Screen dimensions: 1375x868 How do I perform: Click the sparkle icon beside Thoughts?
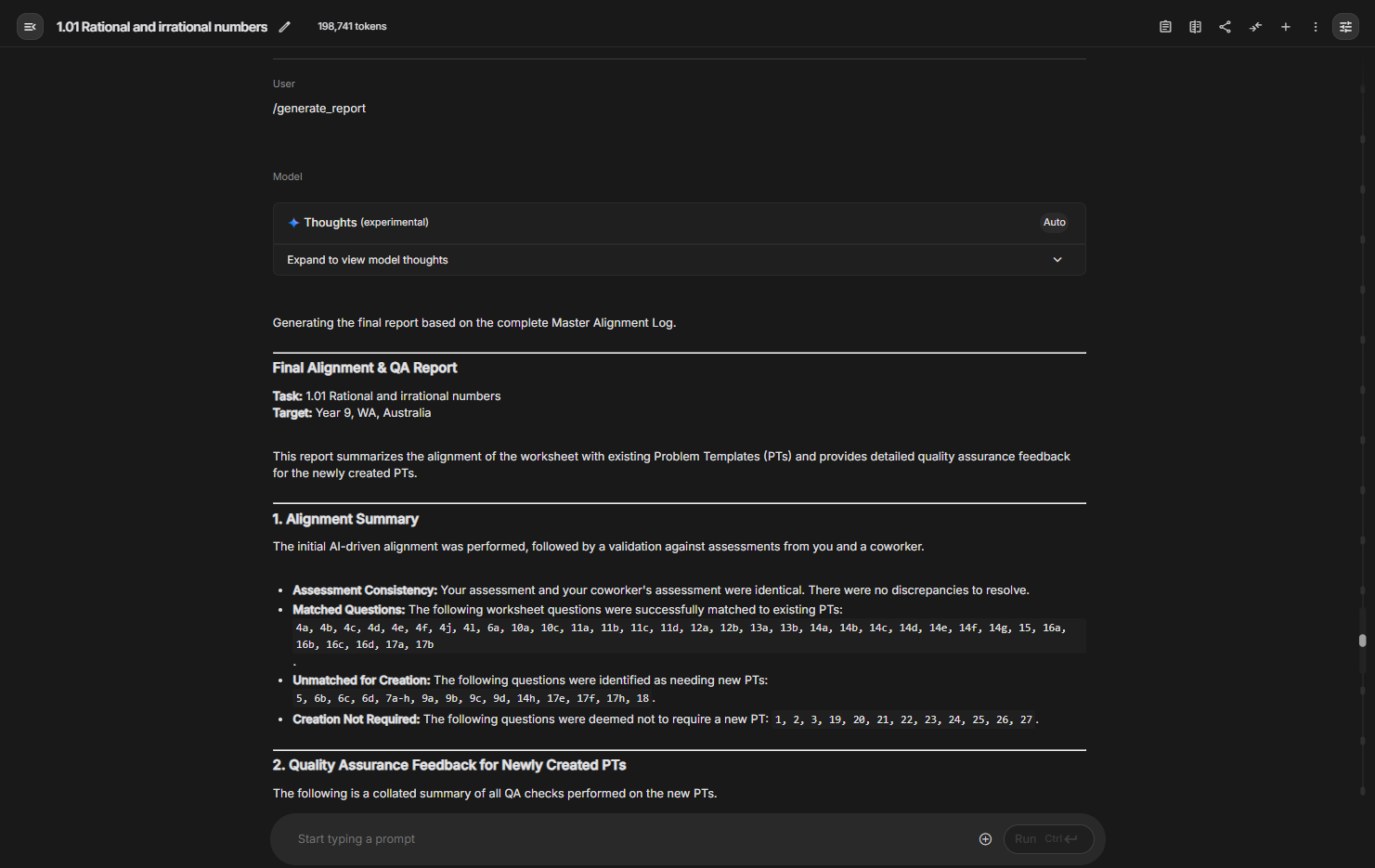pyautogui.click(x=293, y=223)
